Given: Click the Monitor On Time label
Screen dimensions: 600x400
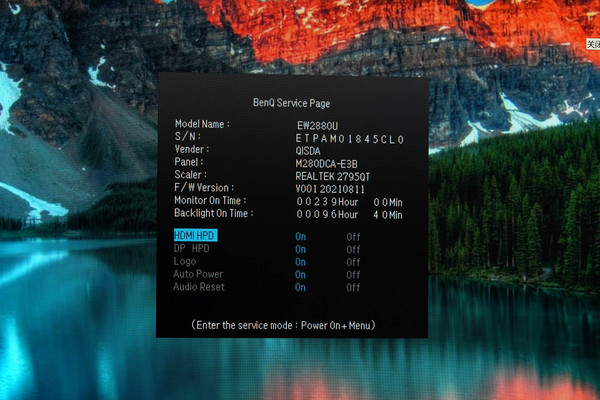Looking at the screenshot, I should (210, 200).
